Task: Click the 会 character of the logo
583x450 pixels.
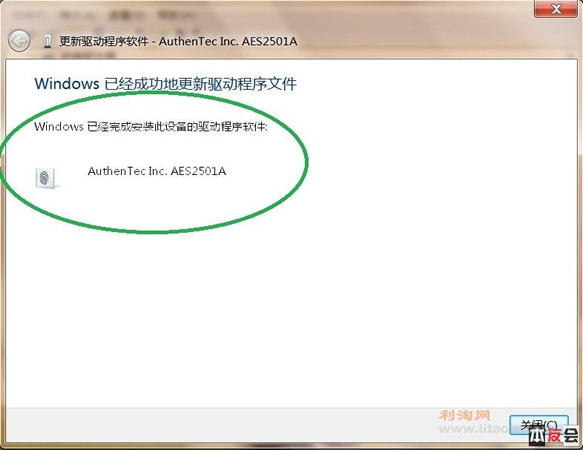Action: coord(570,435)
